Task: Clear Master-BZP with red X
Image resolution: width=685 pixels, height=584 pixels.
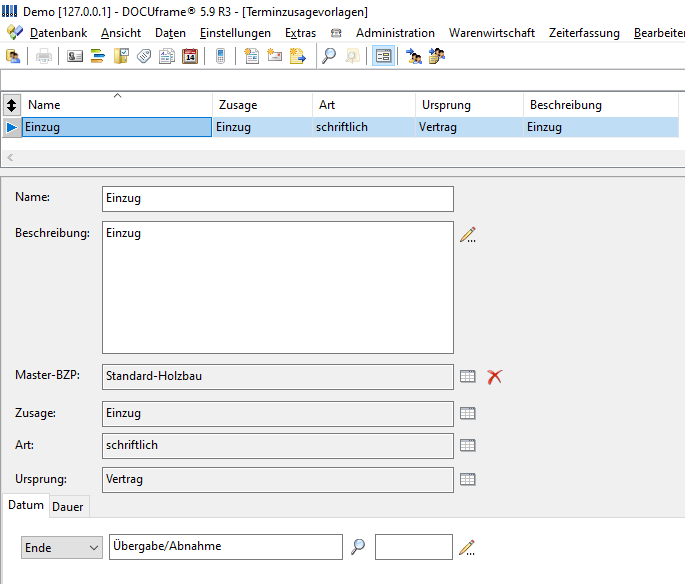Action: click(x=495, y=377)
